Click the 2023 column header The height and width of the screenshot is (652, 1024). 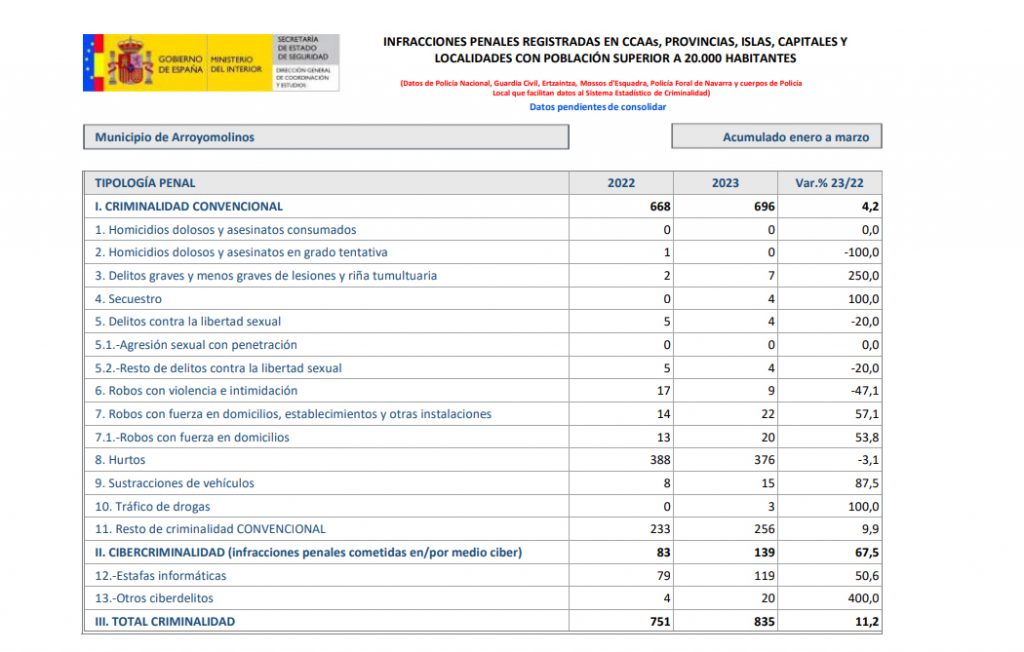coord(725,183)
